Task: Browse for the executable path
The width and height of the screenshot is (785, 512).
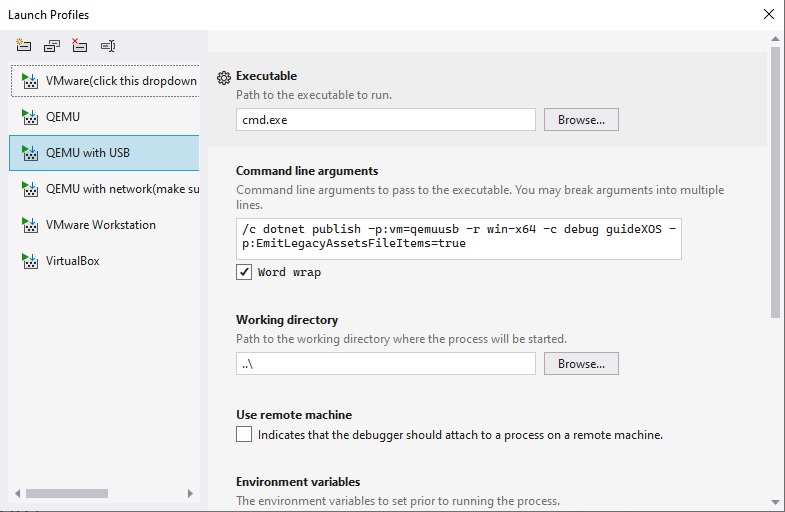Action: click(581, 120)
